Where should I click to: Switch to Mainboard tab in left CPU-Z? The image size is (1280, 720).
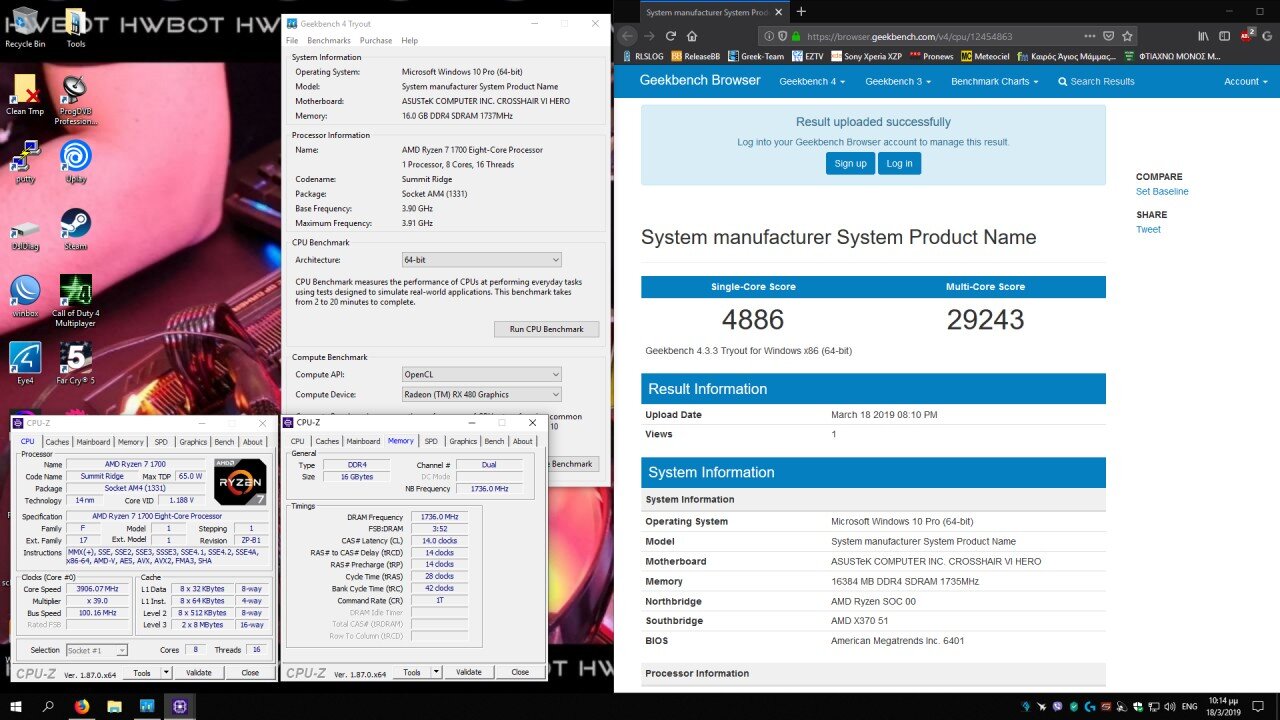tap(93, 442)
